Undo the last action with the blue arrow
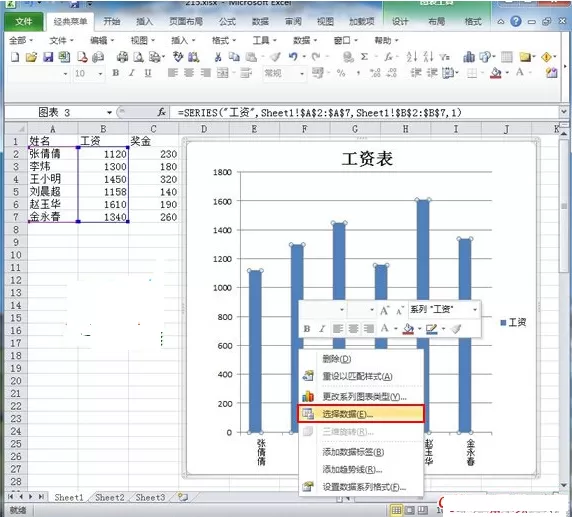 tap(293, 57)
